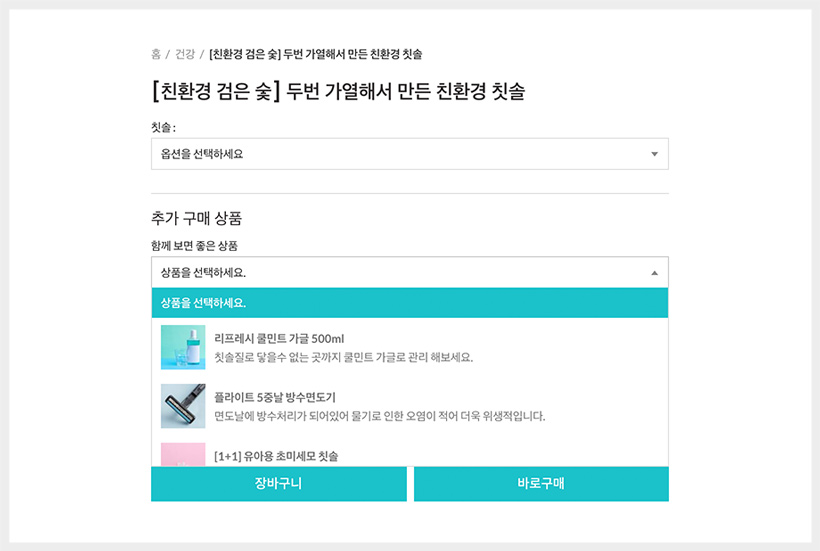Click the 추가 구매 상품 section heading
The image size is (820, 551).
click(x=196, y=218)
